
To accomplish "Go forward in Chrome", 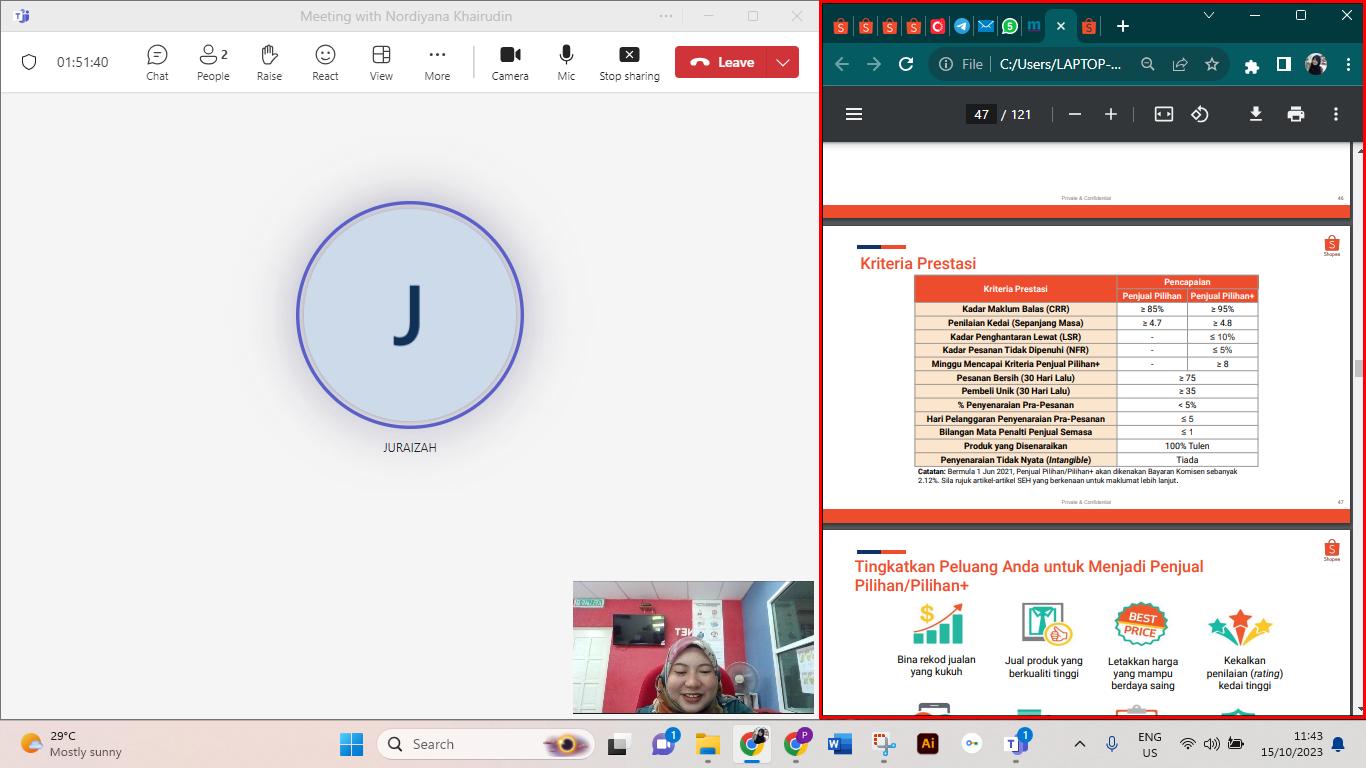I will pyautogui.click(x=874, y=64).
